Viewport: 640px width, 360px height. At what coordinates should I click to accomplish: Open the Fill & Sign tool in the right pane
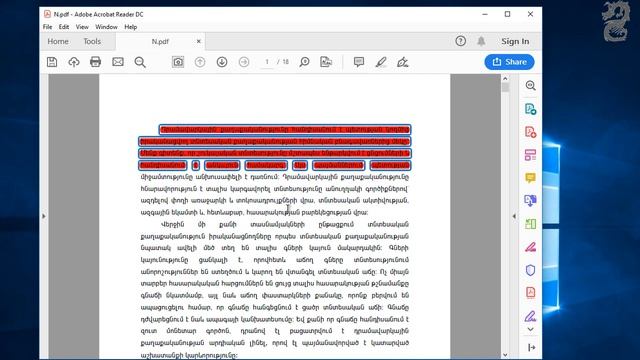click(531, 247)
